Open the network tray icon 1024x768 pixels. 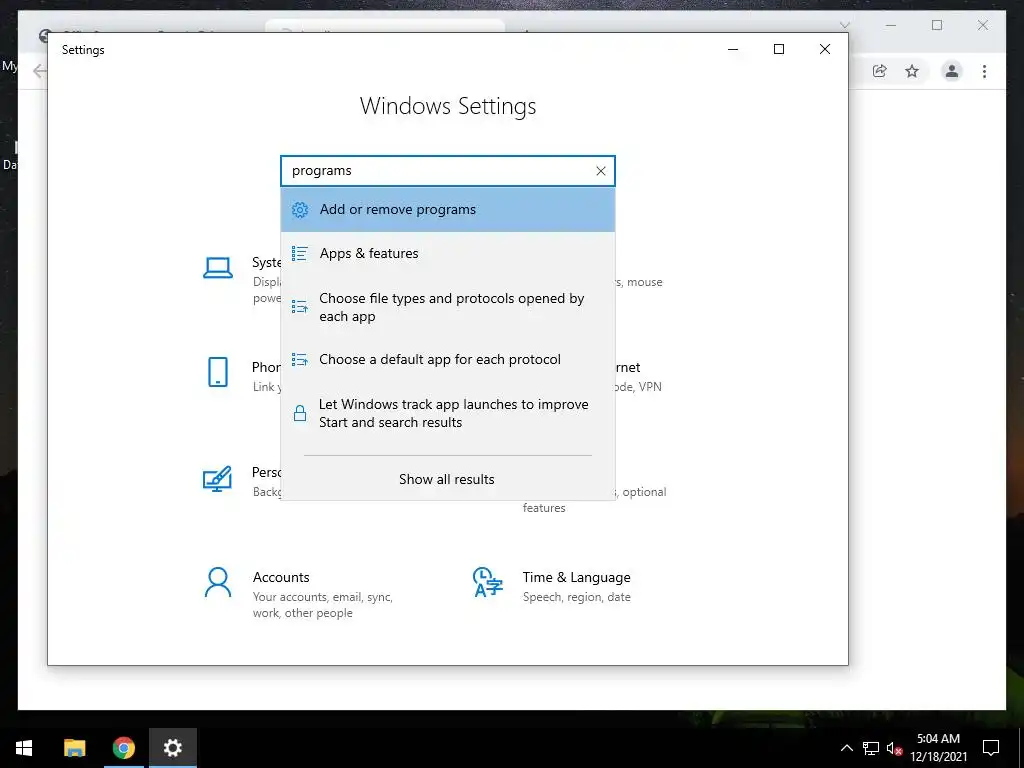[x=871, y=748]
